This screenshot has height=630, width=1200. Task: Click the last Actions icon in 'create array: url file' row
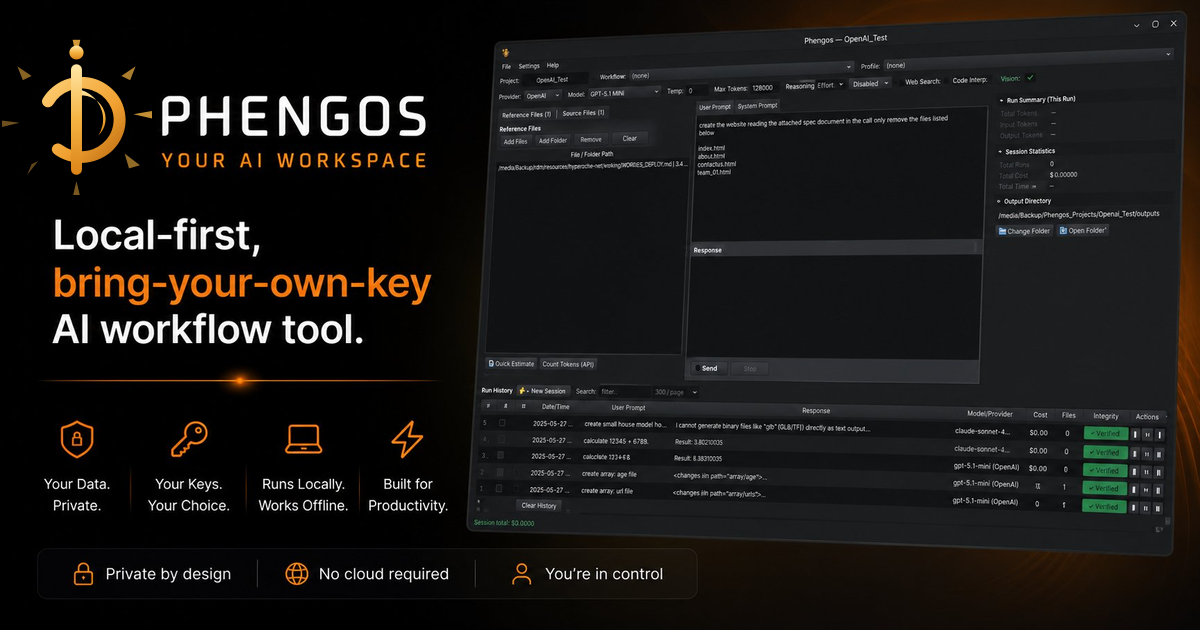point(1159,507)
